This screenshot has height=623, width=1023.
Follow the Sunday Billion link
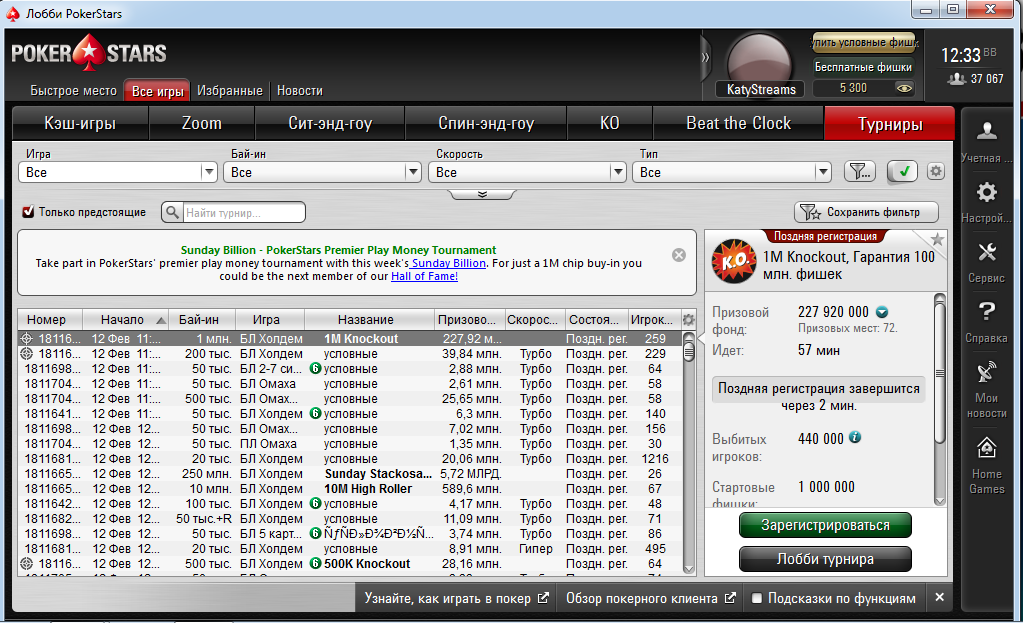pos(448,264)
